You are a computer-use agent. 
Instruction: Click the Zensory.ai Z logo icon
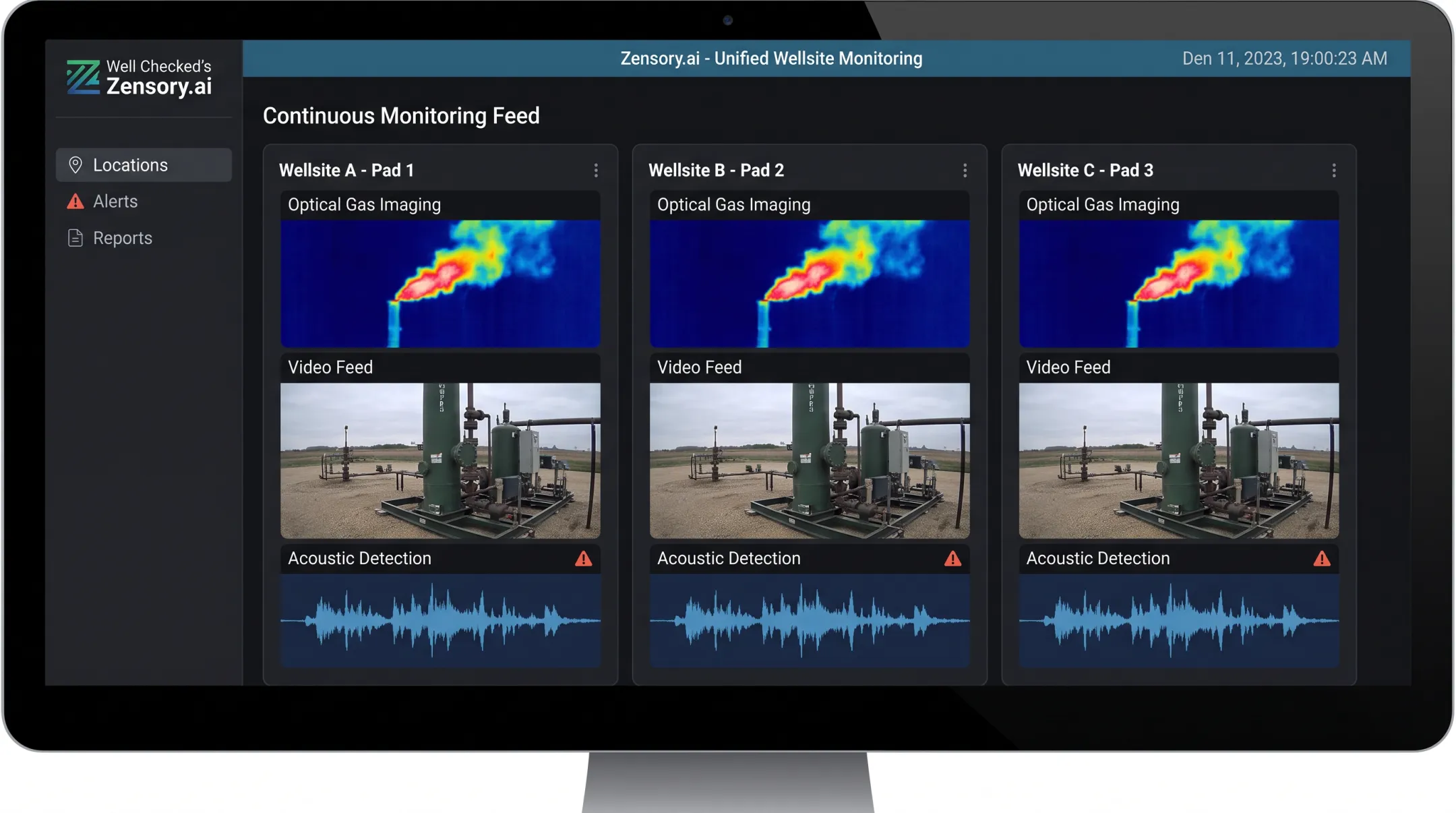pos(83,77)
